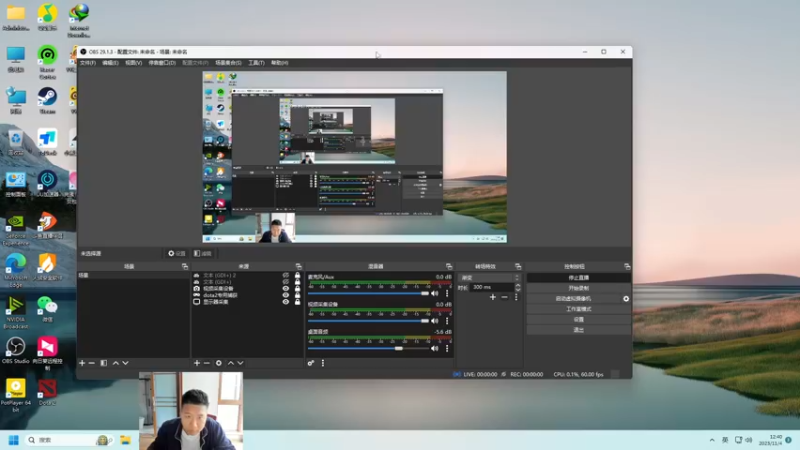Undock the Scenes panel float icon
This screenshot has width=800, height=450.
coord(185,266)
